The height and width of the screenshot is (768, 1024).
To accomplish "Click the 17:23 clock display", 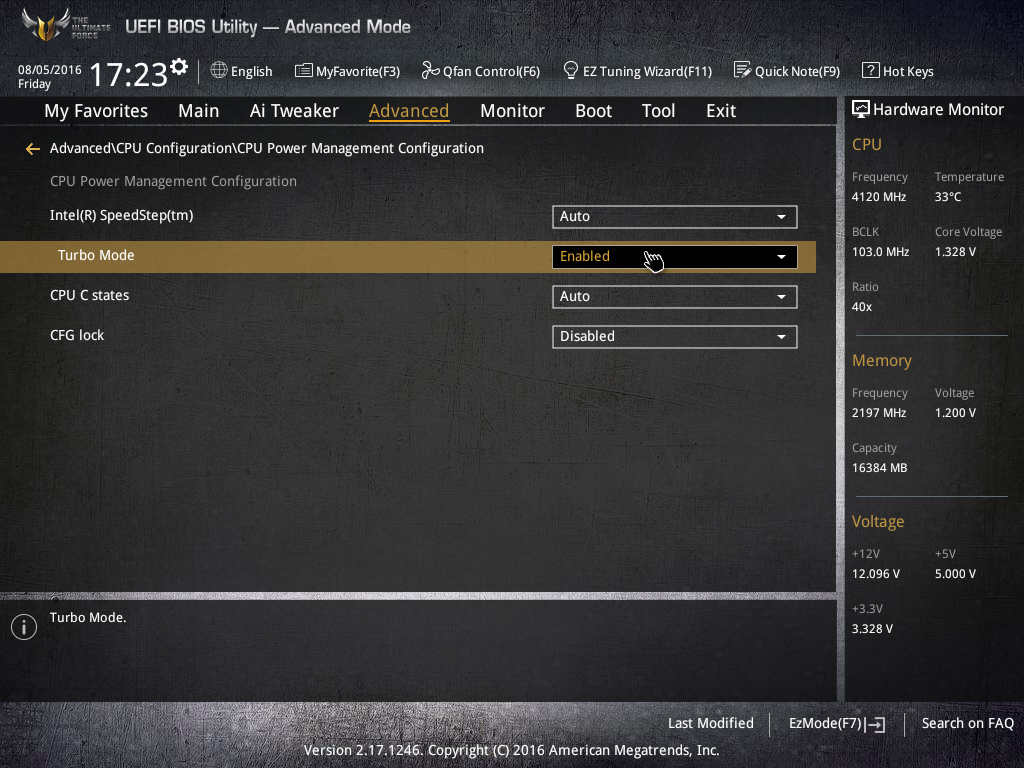I will [x=129, y=74].
